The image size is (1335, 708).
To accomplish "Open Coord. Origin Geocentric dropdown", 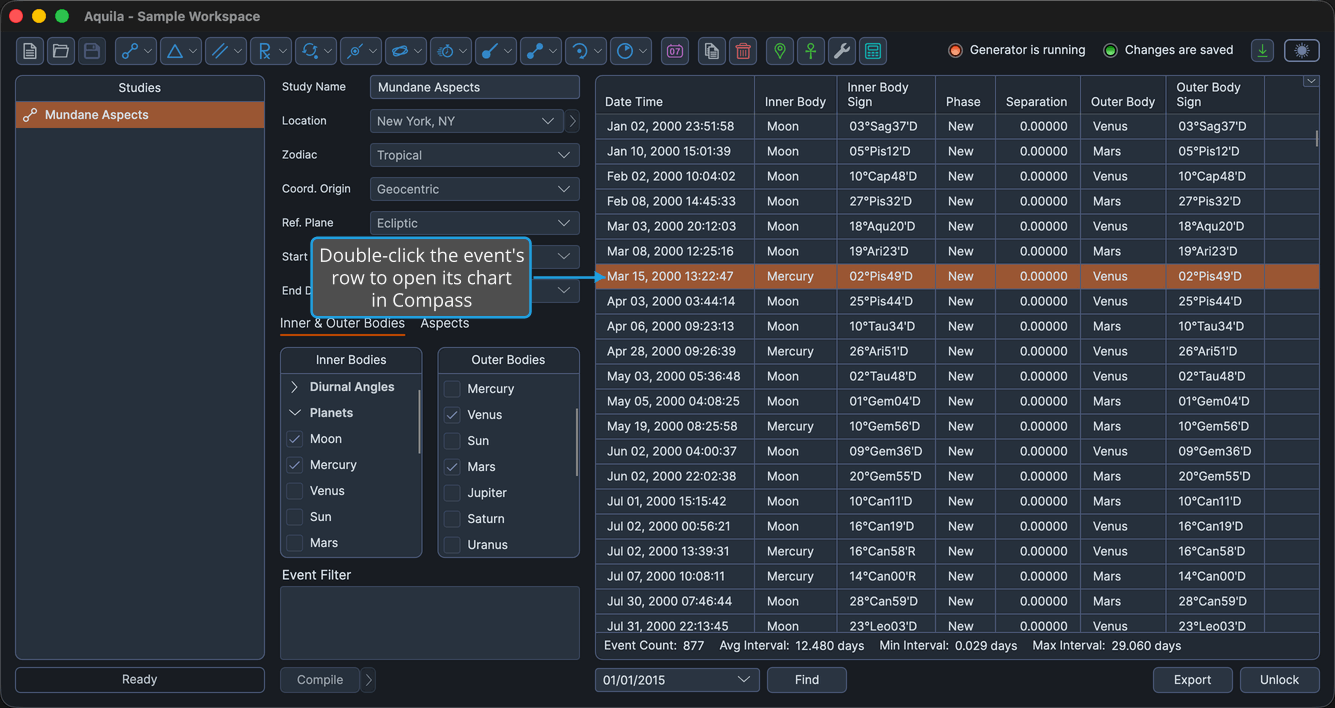I will point(475,189).
